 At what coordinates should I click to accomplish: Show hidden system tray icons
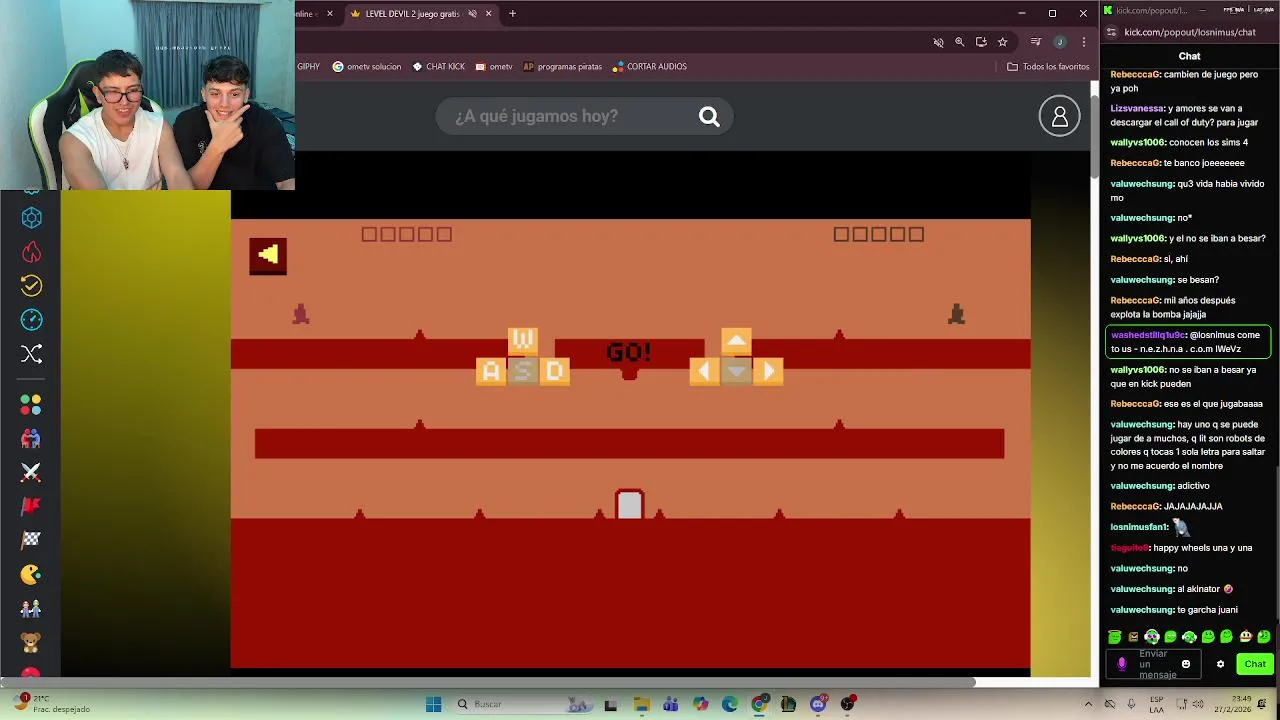(x=1088, y=704)
